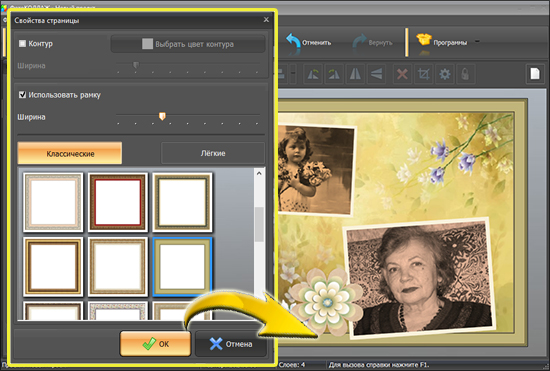The height and width of the screenshot is (371, 550).
Task: Open the alignment dropdown arrow before rotate icons
Action: tap(293, 74)
